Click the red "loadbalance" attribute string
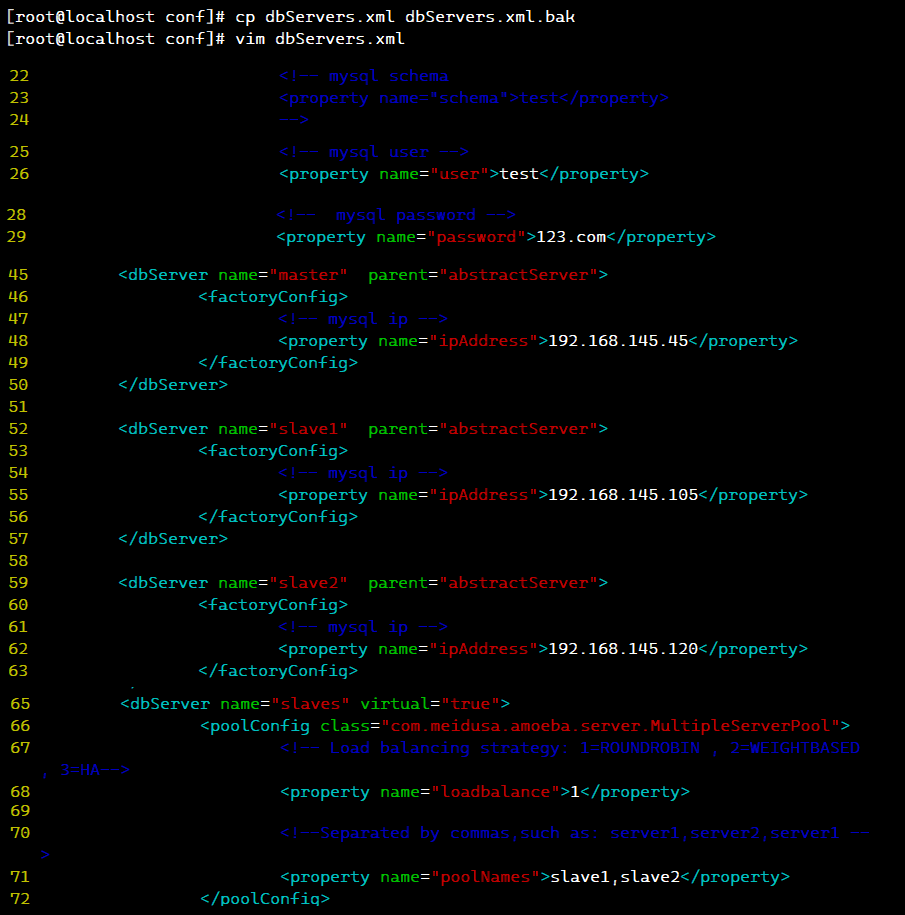905x915 pixels. 495,792
